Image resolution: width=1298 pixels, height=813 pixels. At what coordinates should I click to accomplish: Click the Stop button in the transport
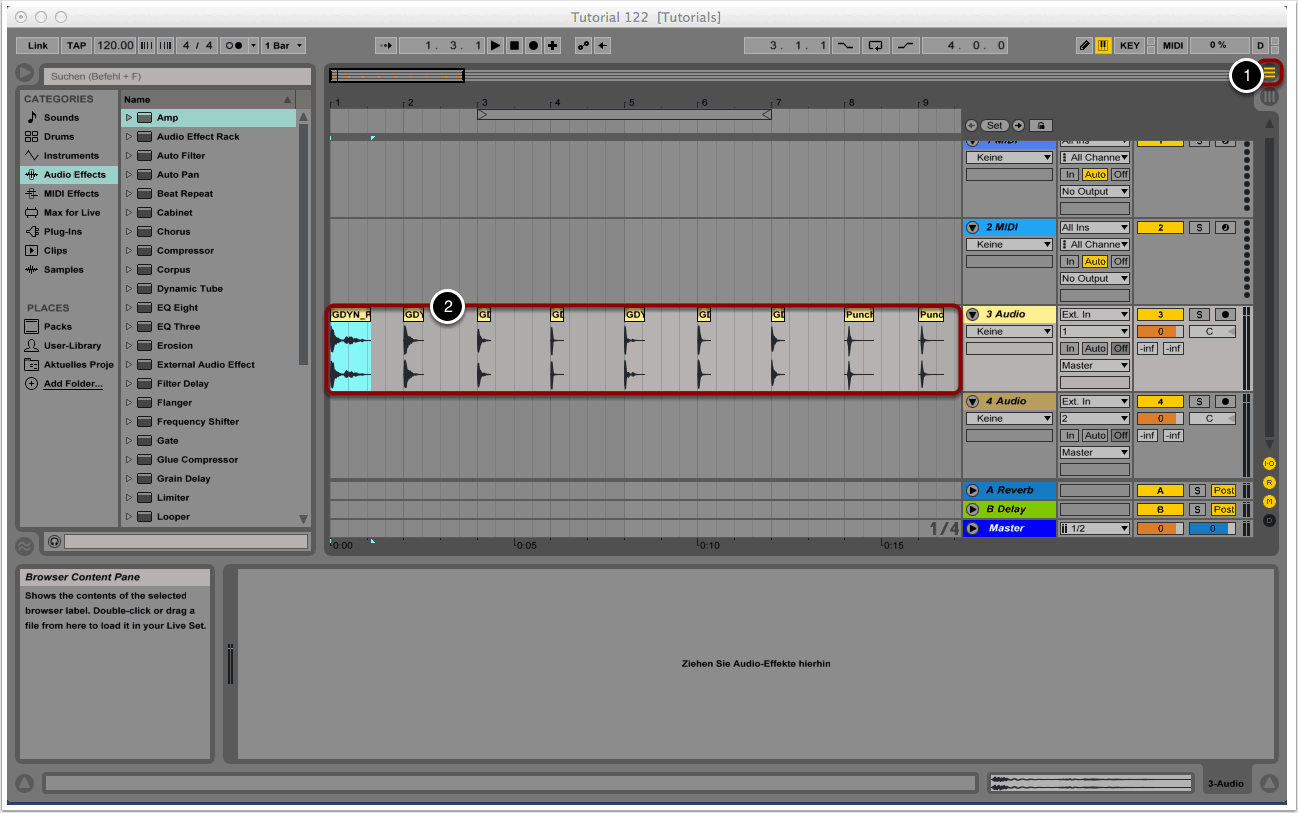(x=514, y=46)
